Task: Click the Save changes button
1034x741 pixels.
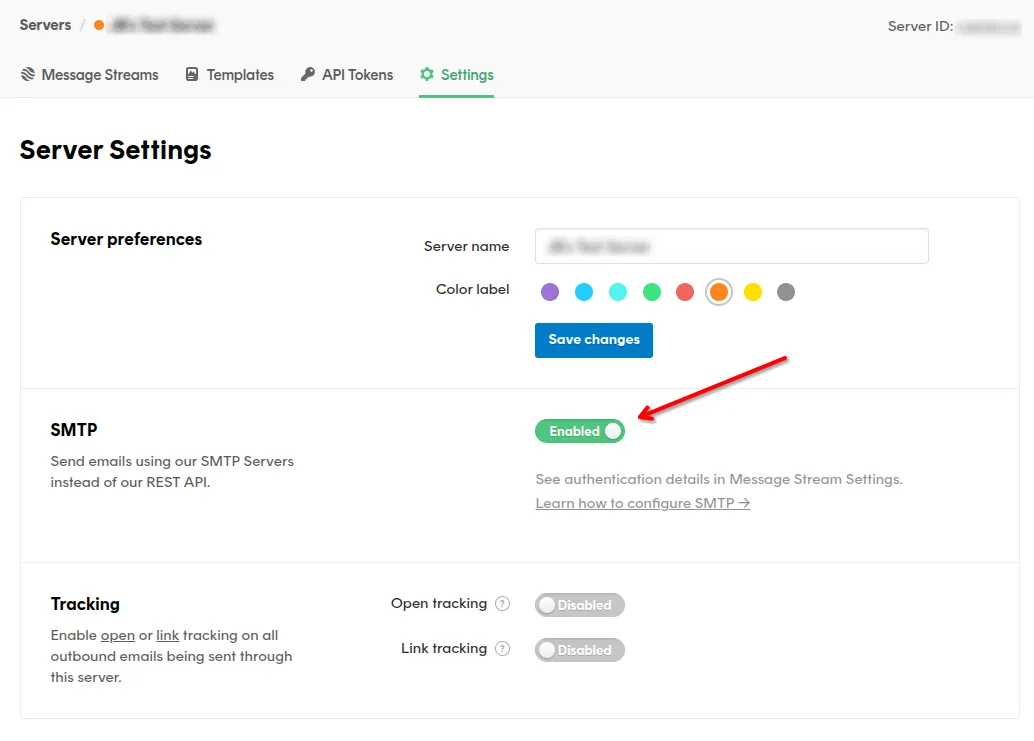Action: pos(593,340)
